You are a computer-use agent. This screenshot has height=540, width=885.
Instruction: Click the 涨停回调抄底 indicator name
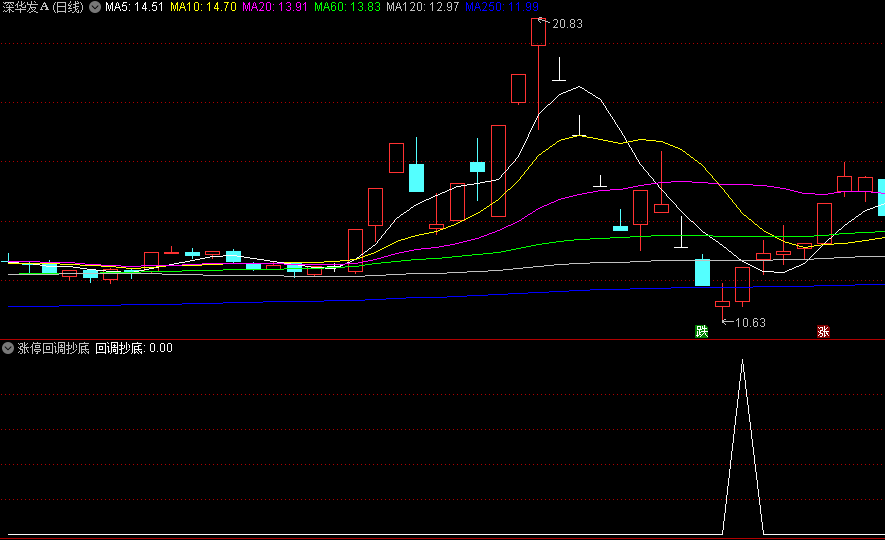(54, 348)
